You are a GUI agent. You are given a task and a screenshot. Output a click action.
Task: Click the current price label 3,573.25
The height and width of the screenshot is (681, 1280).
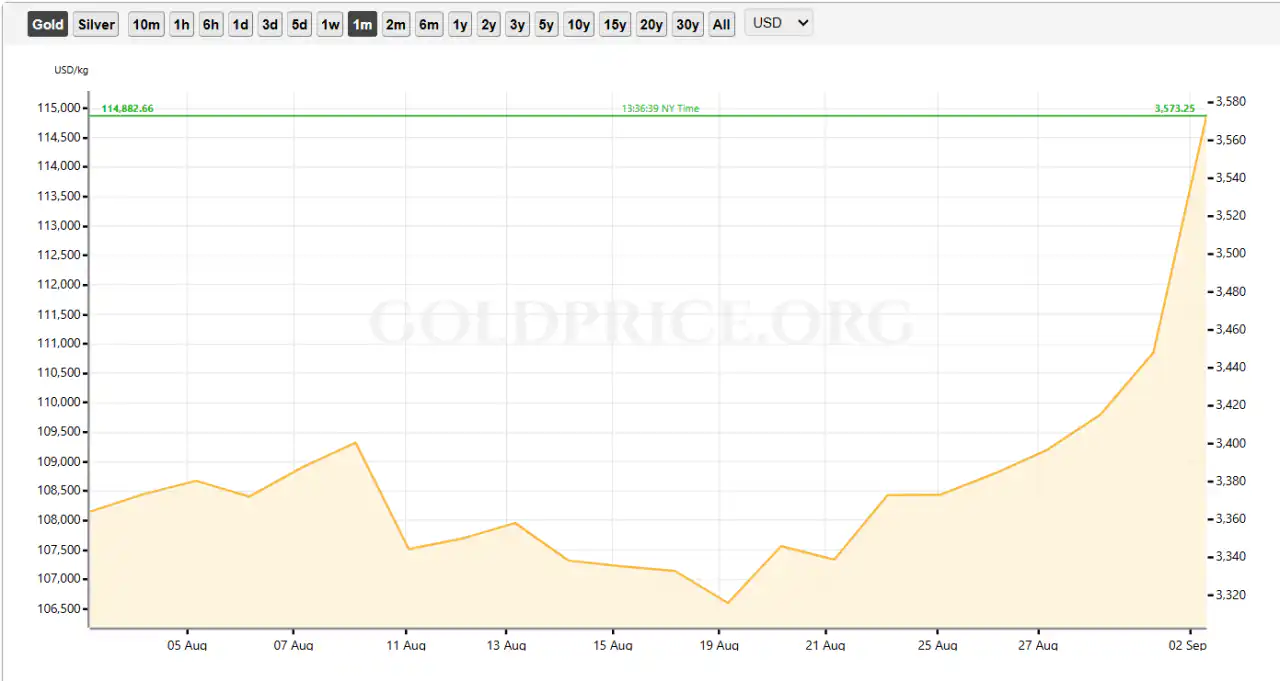(x=1174, y=108)
